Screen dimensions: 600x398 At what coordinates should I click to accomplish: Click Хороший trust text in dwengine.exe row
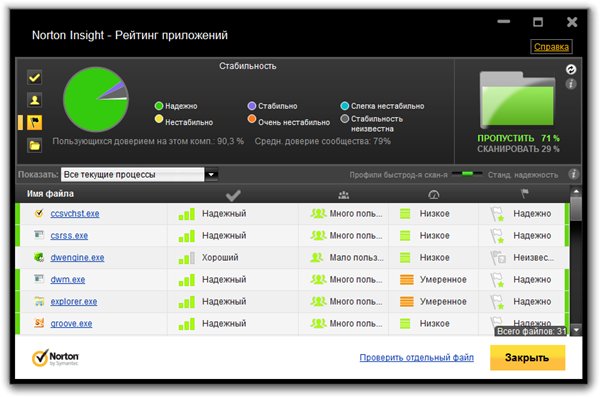pyautogui.click(x=220, y=258)
